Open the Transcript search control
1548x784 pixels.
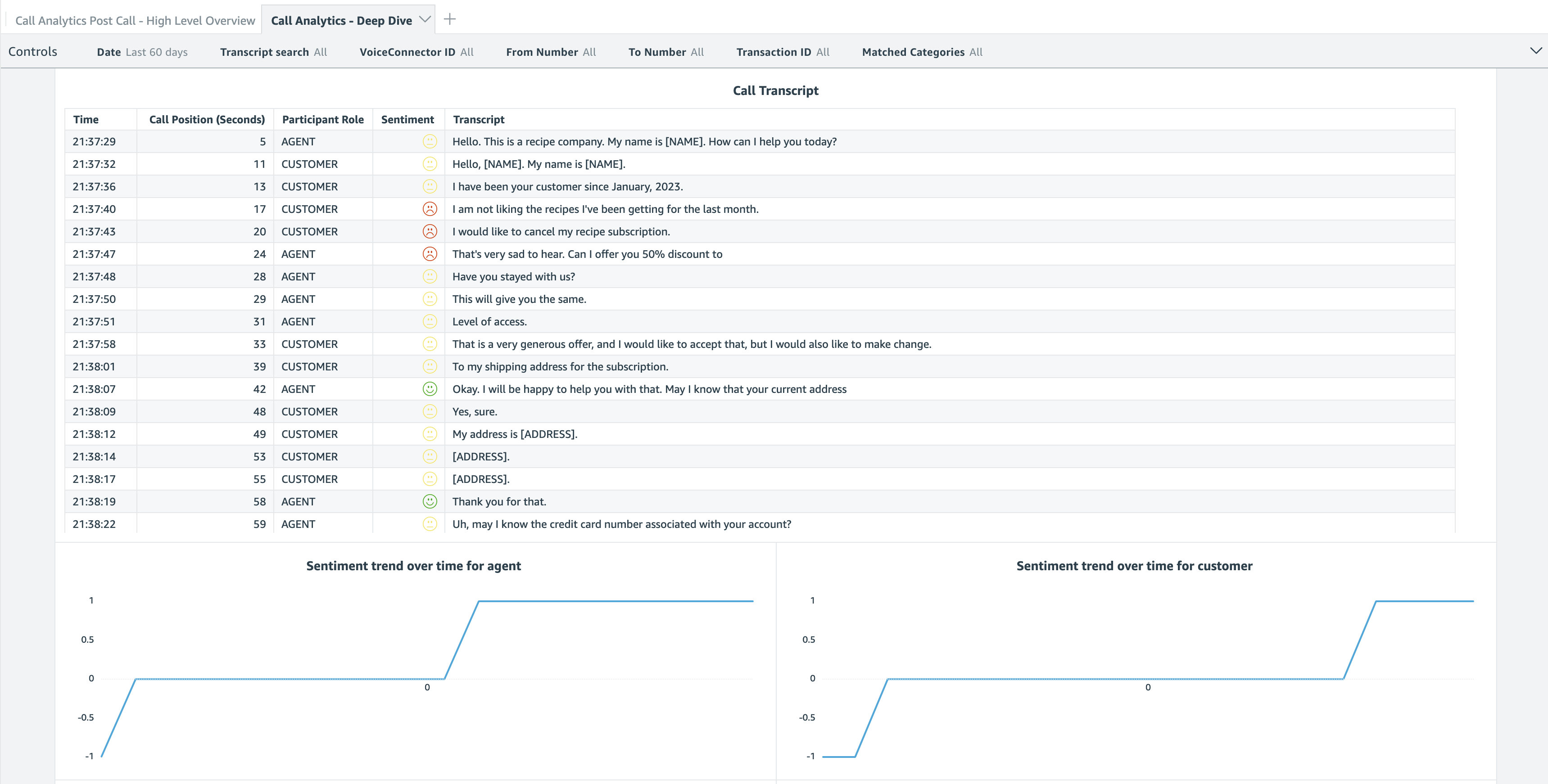(x=273, y=52)
